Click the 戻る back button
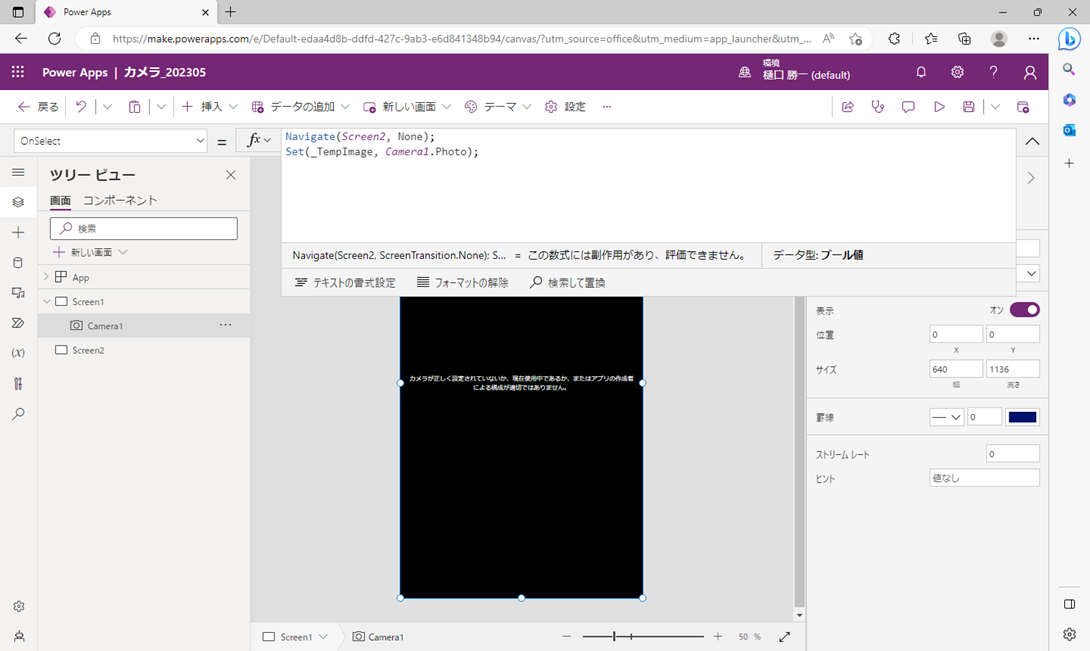Image resolution: width=1090 pixels, height=651 pixels. pyautogui.click(x=38, y=106)
